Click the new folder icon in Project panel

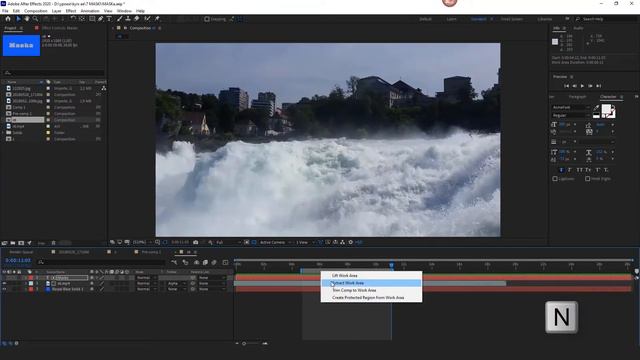pyautogui.click(x=13, y=243)
